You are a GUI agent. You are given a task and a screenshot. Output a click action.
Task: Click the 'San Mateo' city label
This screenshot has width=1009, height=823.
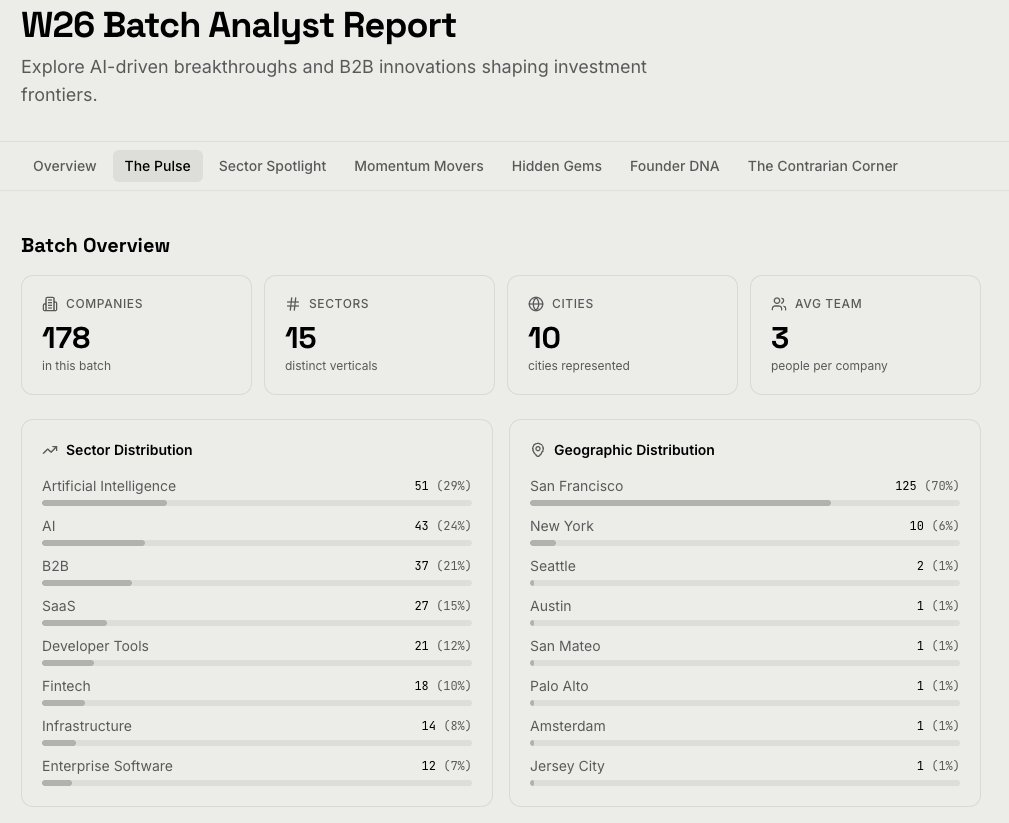[x=565, y=645]
